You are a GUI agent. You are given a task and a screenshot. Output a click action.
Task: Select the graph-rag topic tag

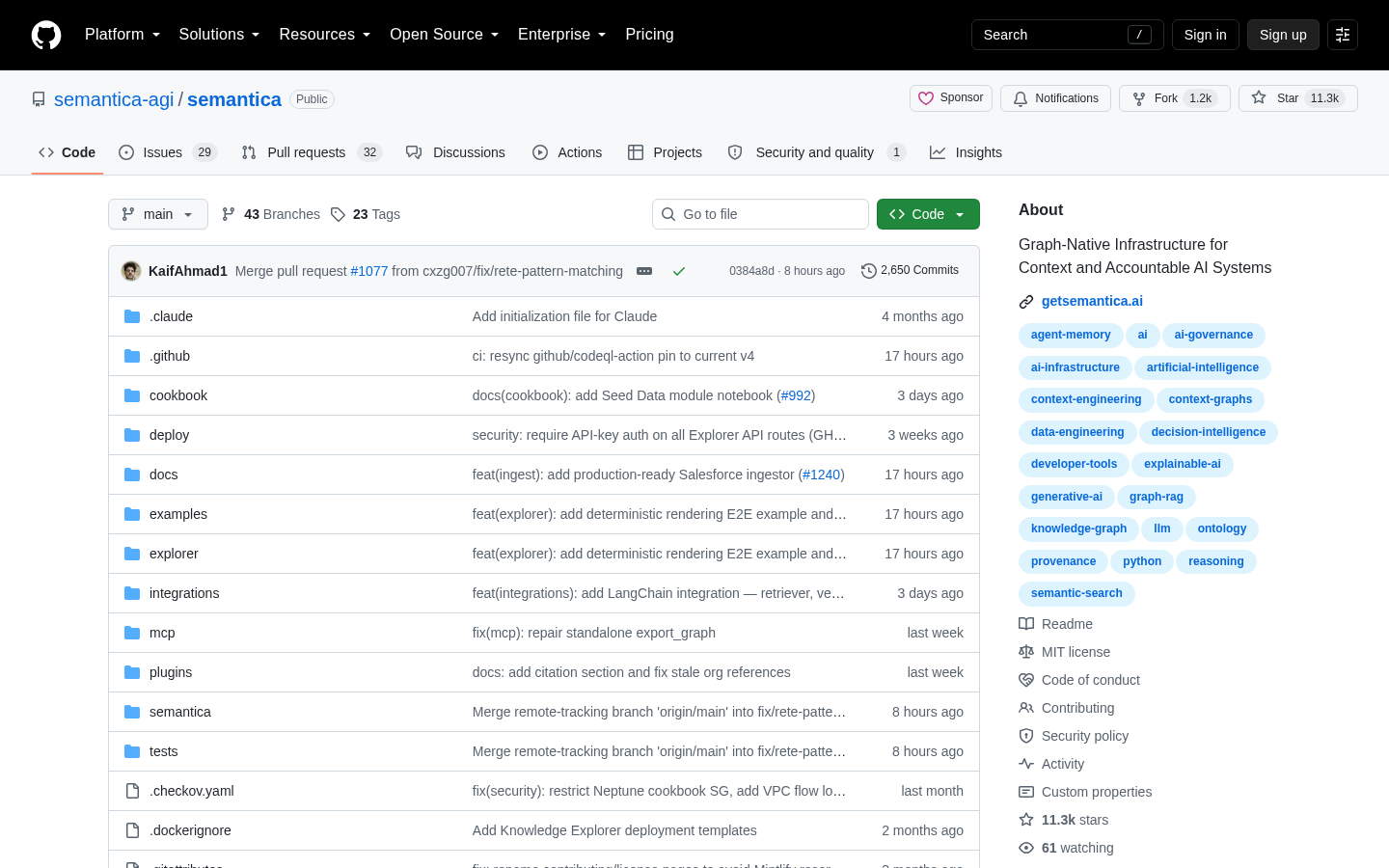tap(1156, 497)
